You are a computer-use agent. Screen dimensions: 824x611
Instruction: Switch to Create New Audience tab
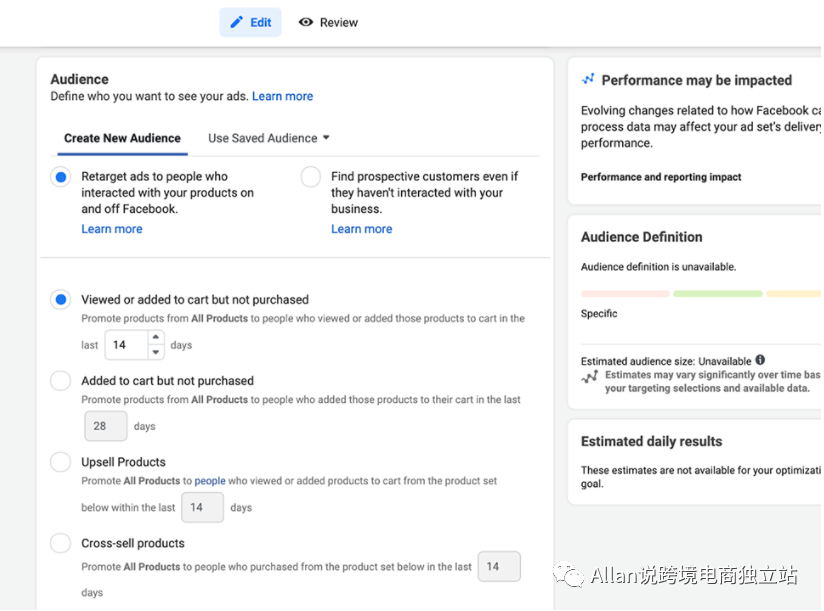[122, 138]
